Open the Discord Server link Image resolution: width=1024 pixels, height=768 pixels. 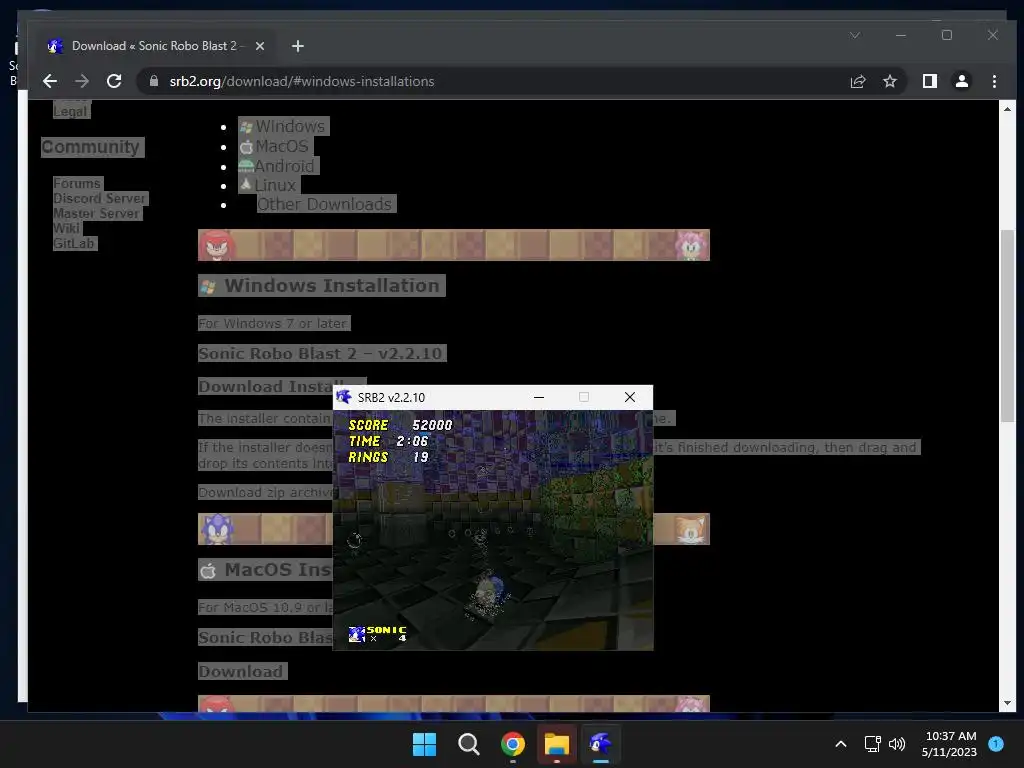100,198
